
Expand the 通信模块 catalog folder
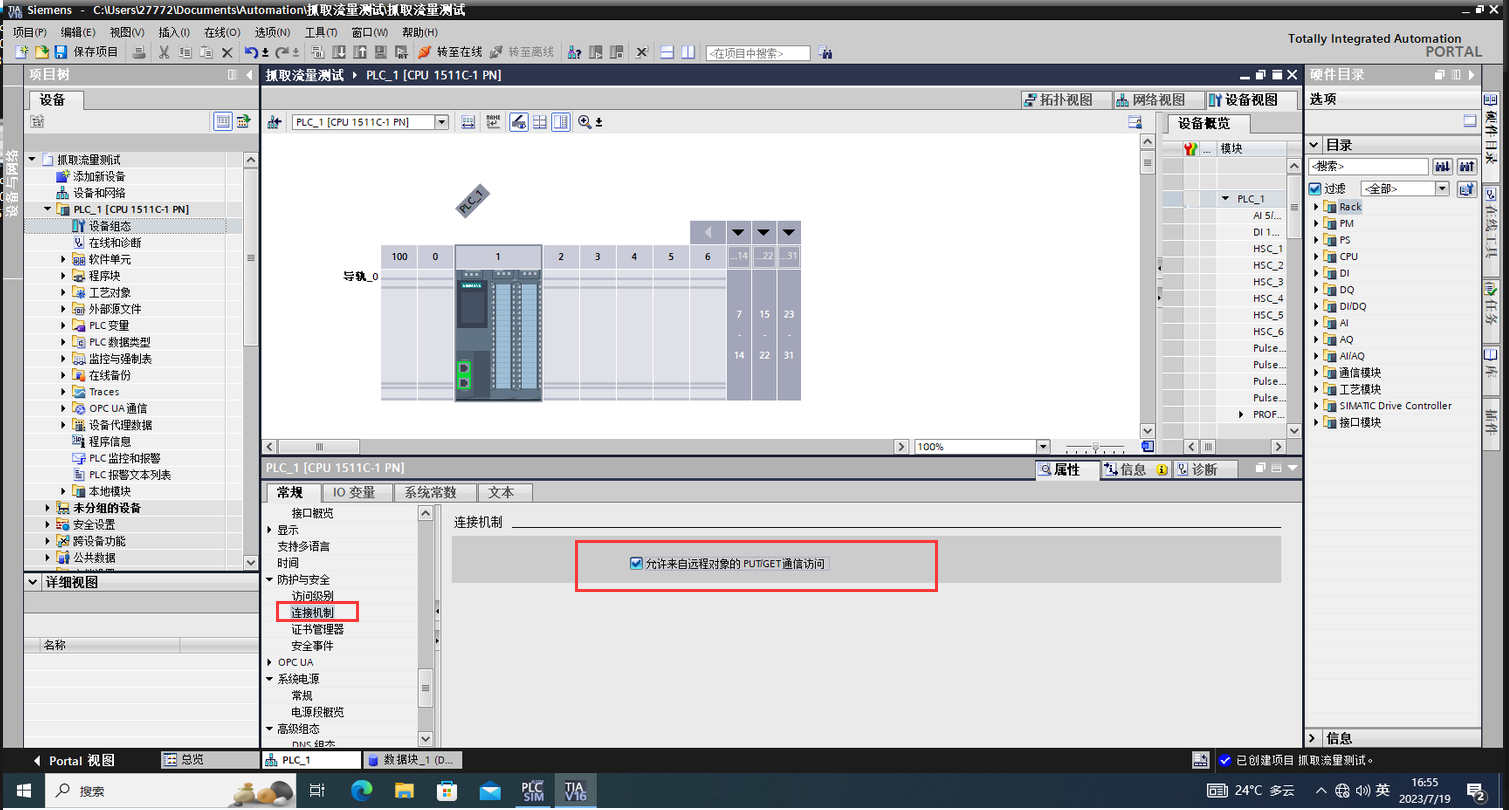[x=1316, y=373]
